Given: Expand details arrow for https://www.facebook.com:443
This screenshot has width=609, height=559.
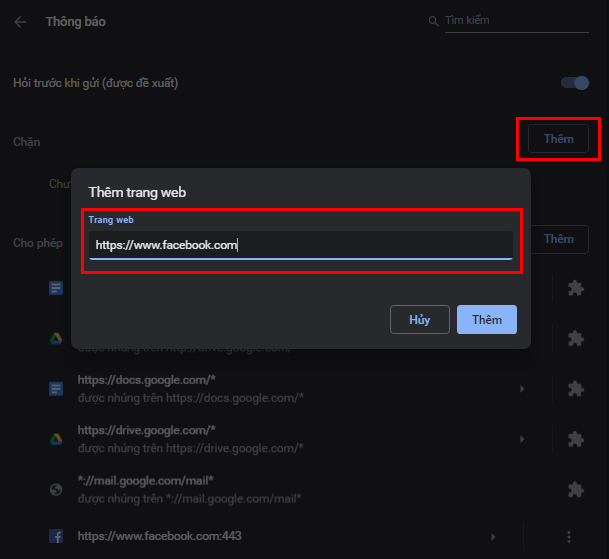Looking at the screenshot, I should click(493, 537).
